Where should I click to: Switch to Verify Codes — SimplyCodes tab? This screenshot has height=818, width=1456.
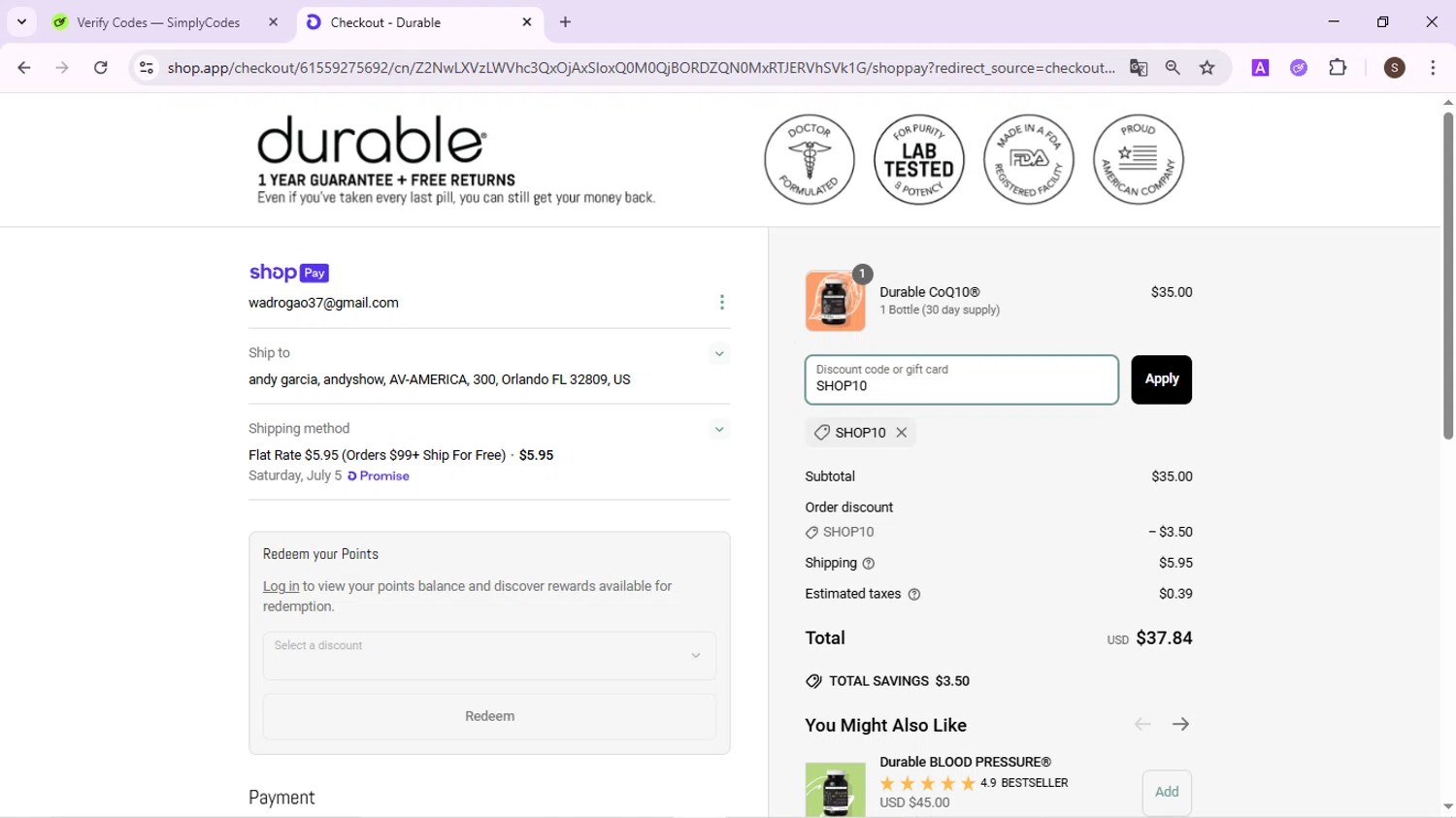pyautogui.click(x=158, y=22)
